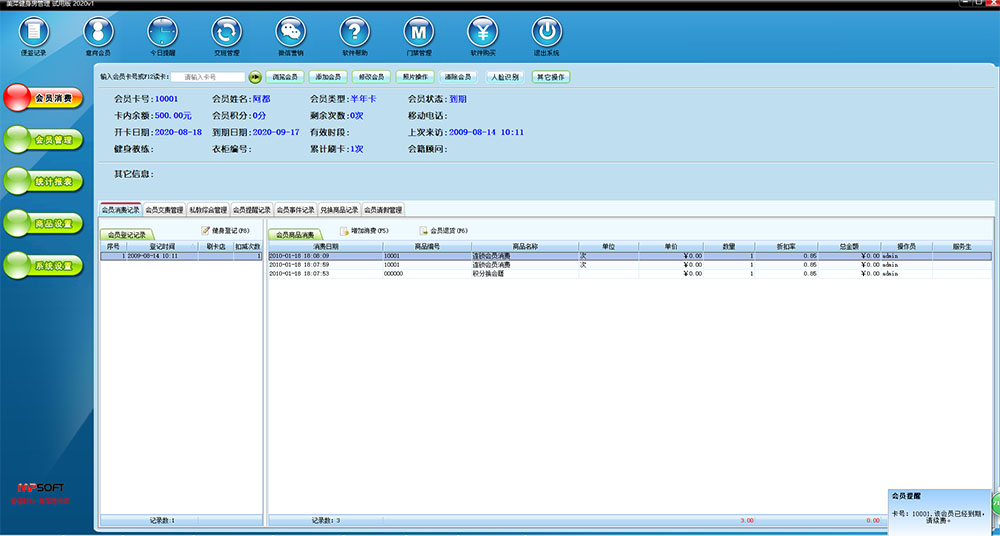Switch to the 会员交费管理 tab
This screenshot has height=536, width=1000.
(x=164, y=211)
